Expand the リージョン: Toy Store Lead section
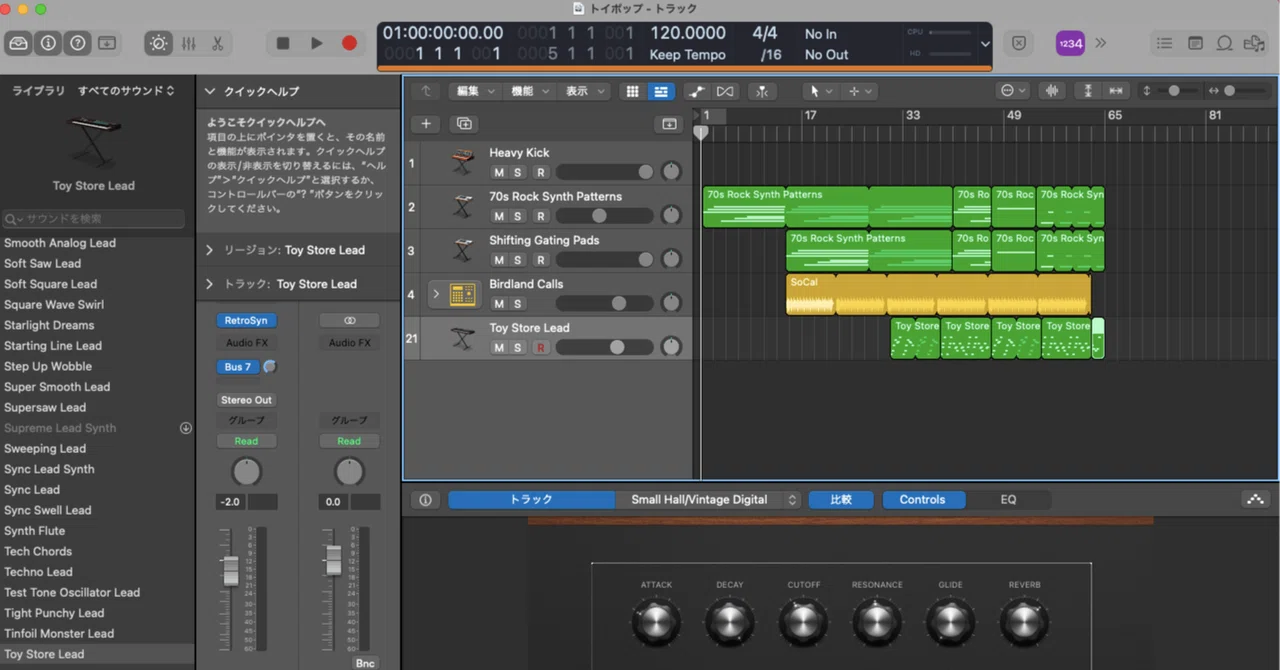This screenshot has width=1280, height=670. click(x=210, y=250)
